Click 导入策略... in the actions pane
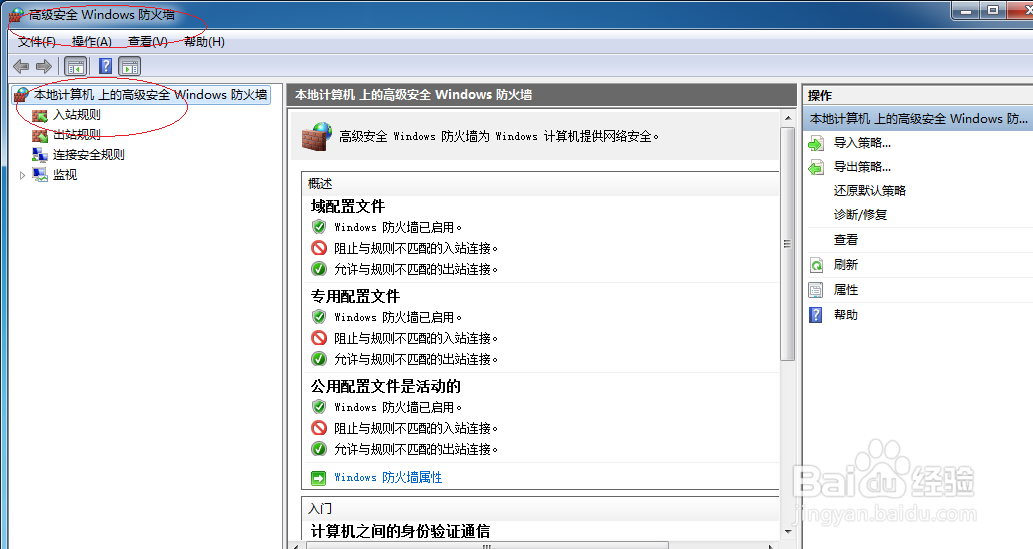1033x549 pixels. [862, 142]
